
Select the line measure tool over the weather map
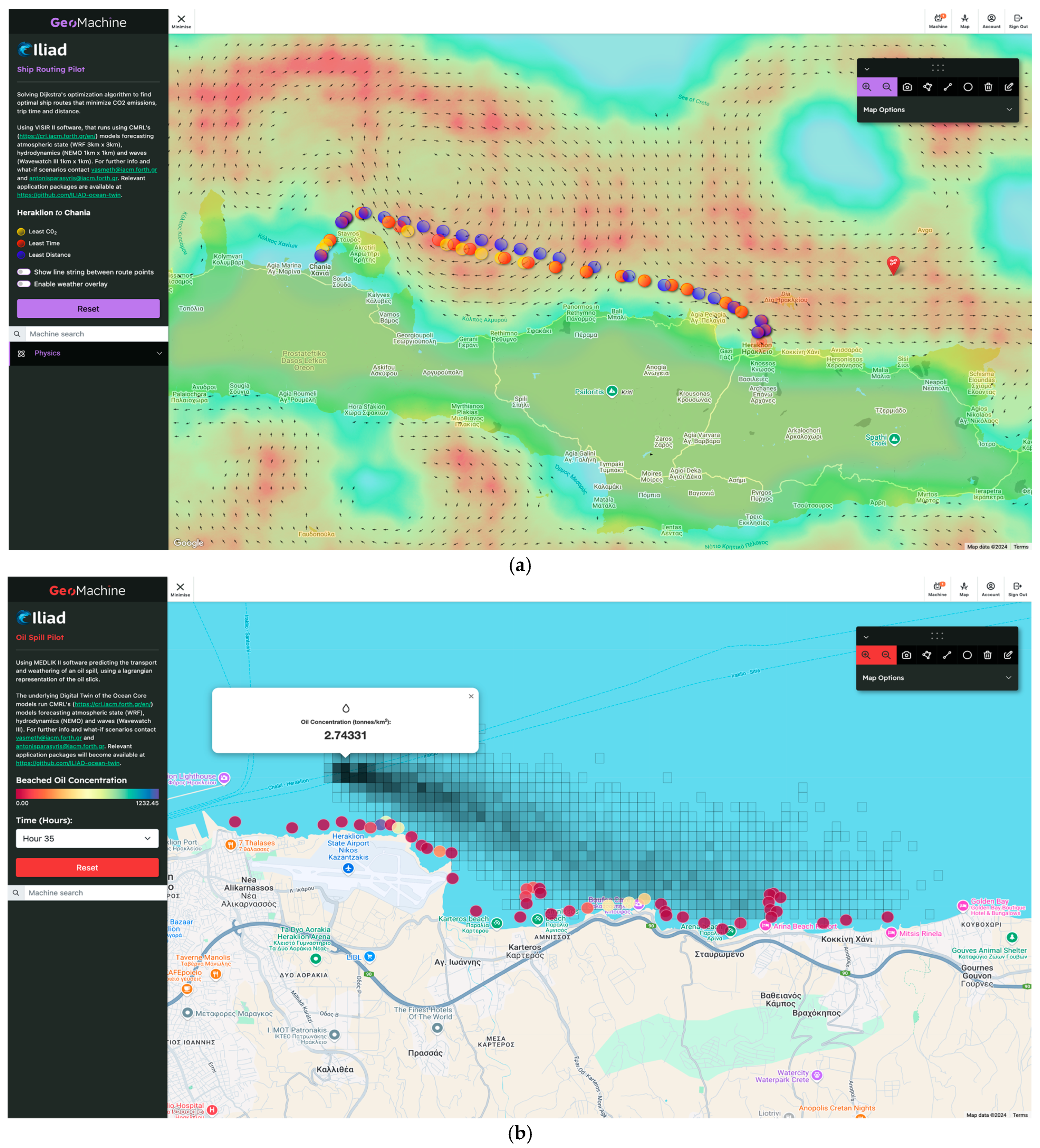tap(948, 87)
